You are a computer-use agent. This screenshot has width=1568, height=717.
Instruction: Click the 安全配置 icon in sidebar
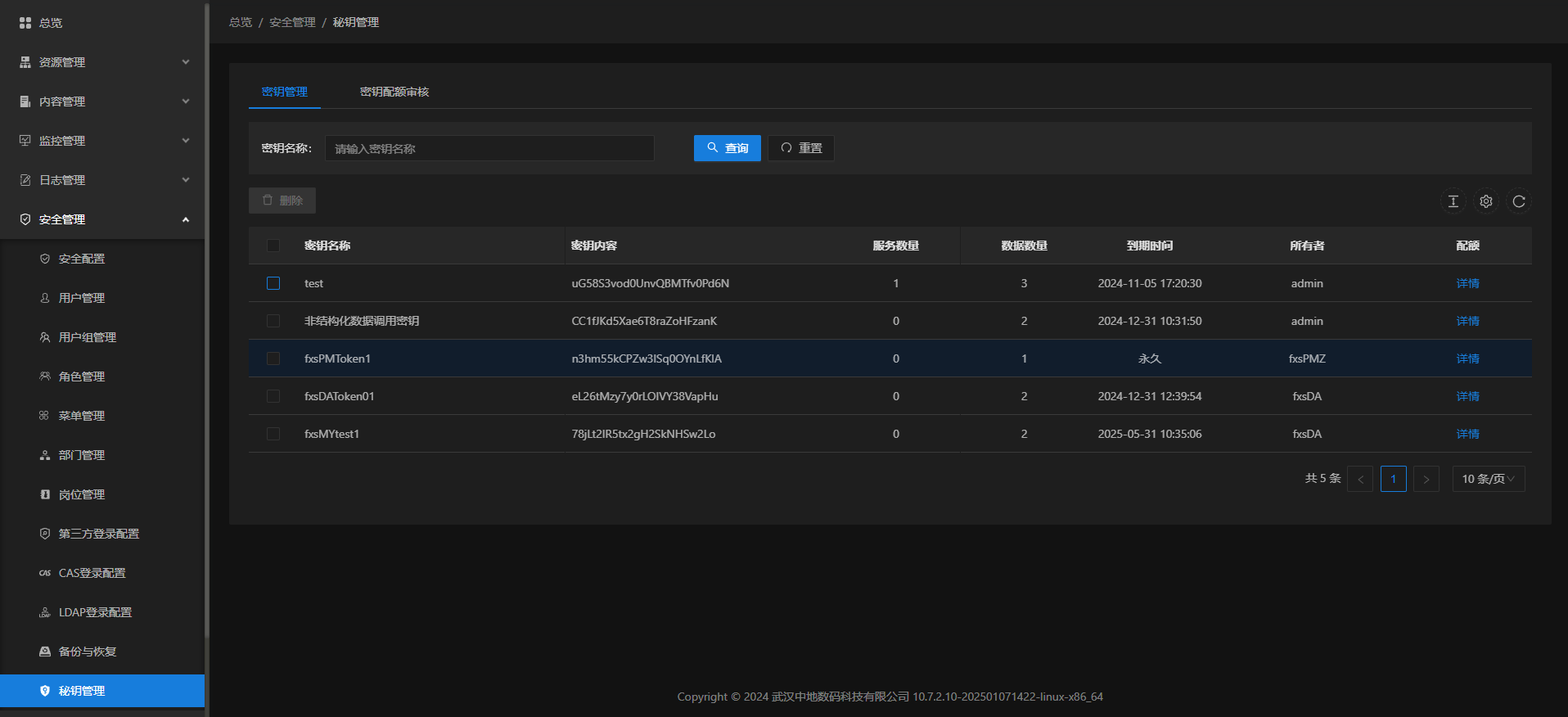click(45, 259)
